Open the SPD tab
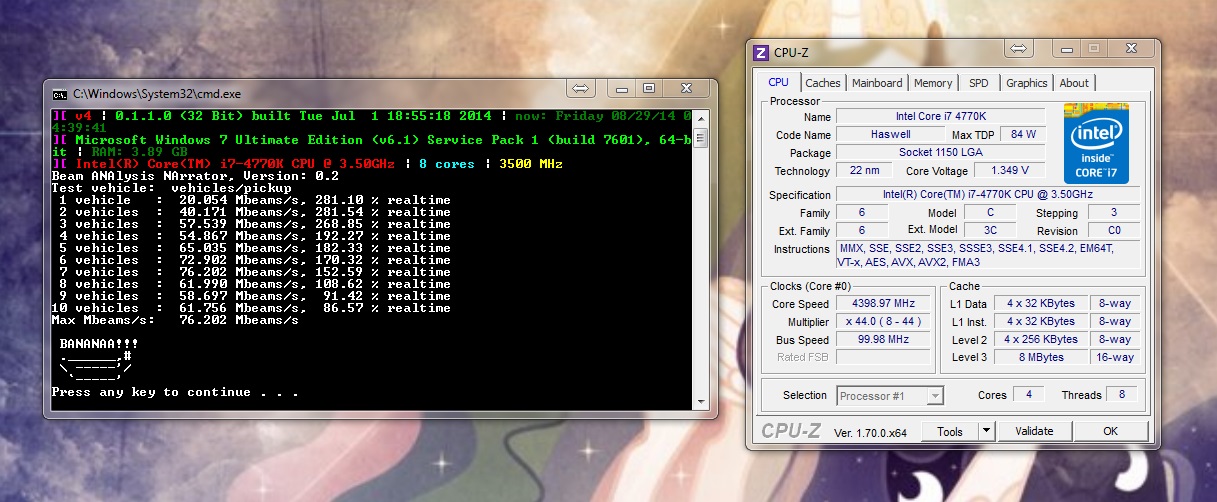Image resolution: width=1217 pixels, height=502 pixels. tap(979, 83)
